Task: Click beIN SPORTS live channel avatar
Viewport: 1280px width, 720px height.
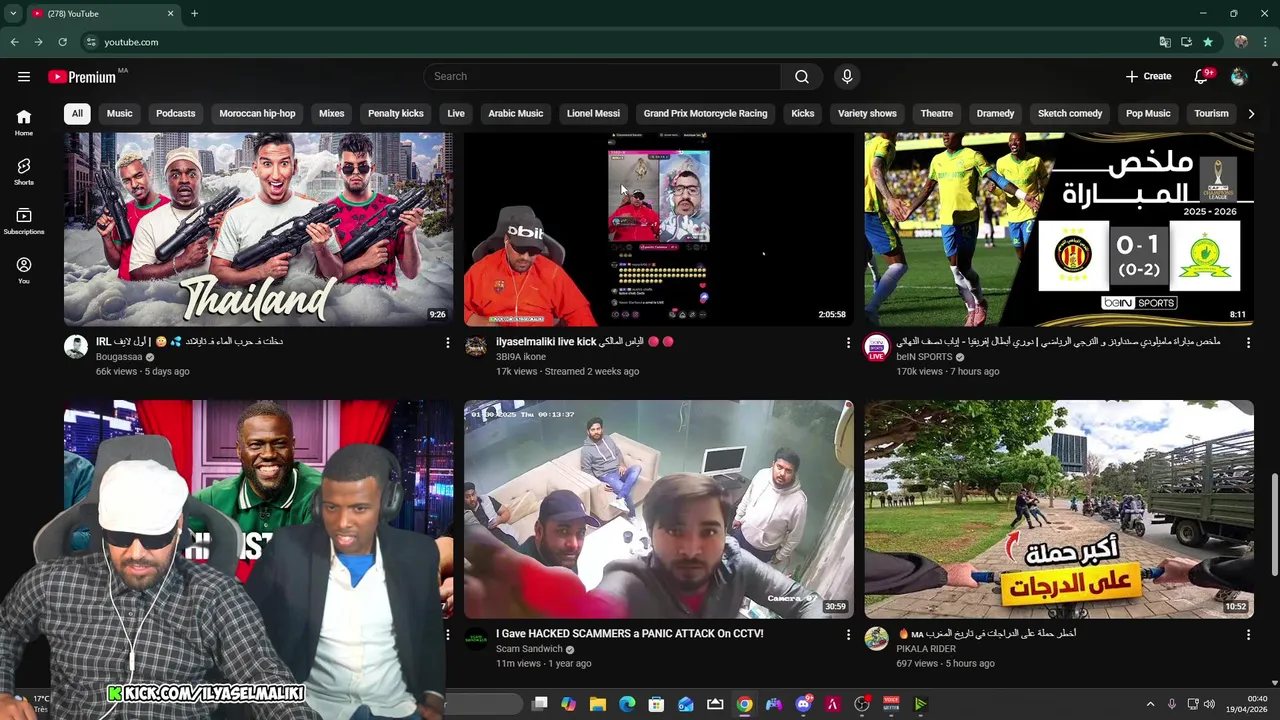Action: [x=876, y=347]
